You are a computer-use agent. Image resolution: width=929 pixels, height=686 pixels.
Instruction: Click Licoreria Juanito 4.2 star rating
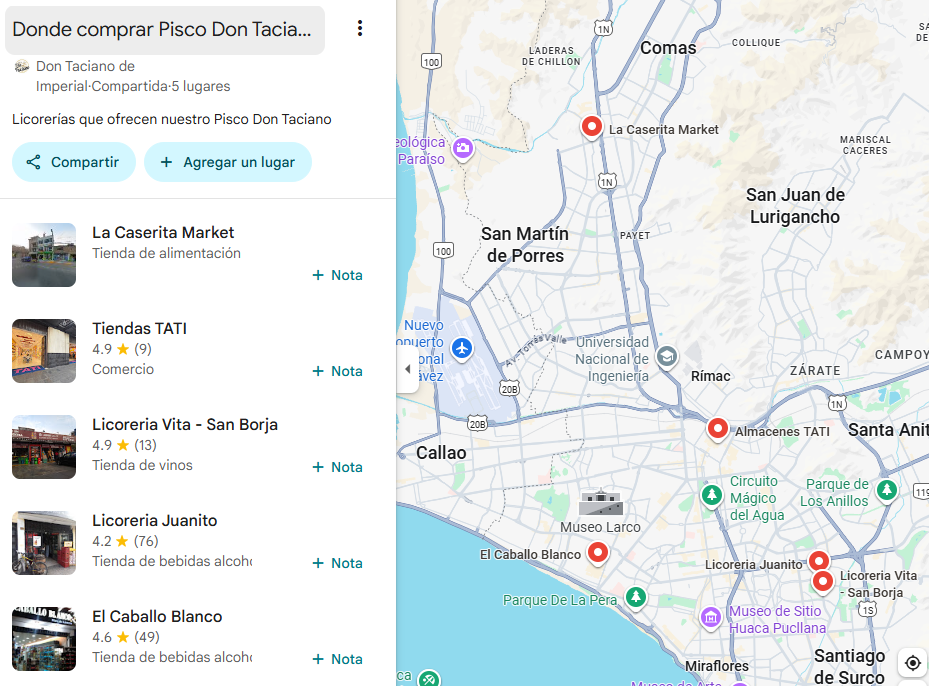click(x=125, y=541)
